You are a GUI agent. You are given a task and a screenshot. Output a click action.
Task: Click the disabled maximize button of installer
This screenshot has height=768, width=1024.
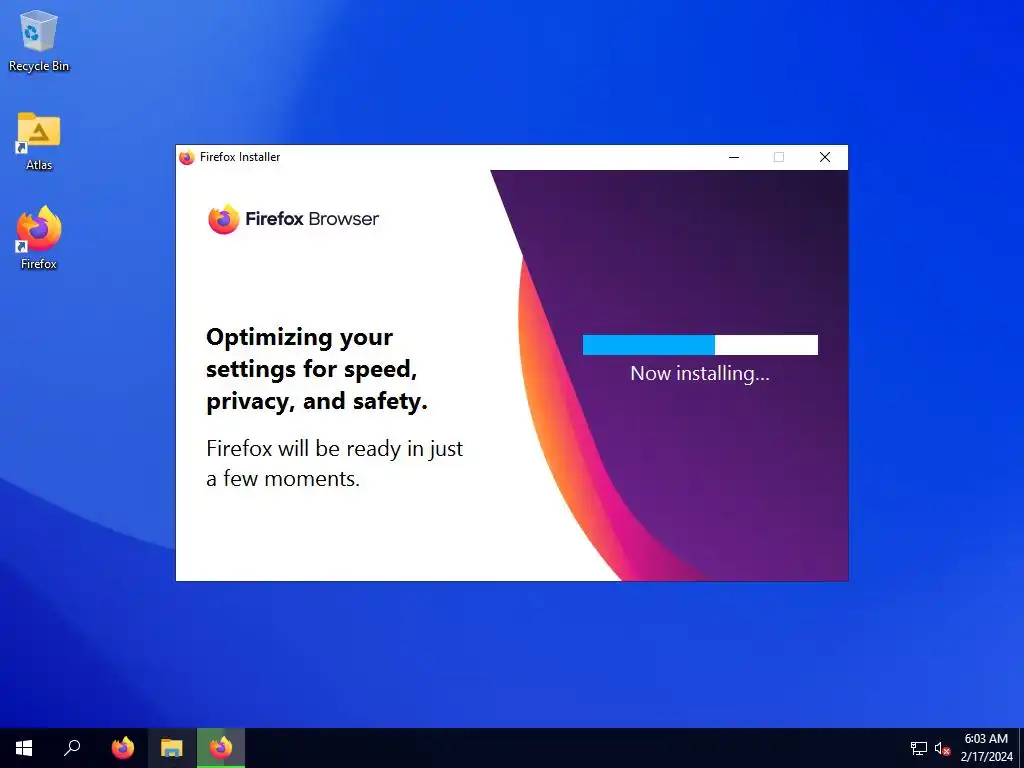pos(778,157)
